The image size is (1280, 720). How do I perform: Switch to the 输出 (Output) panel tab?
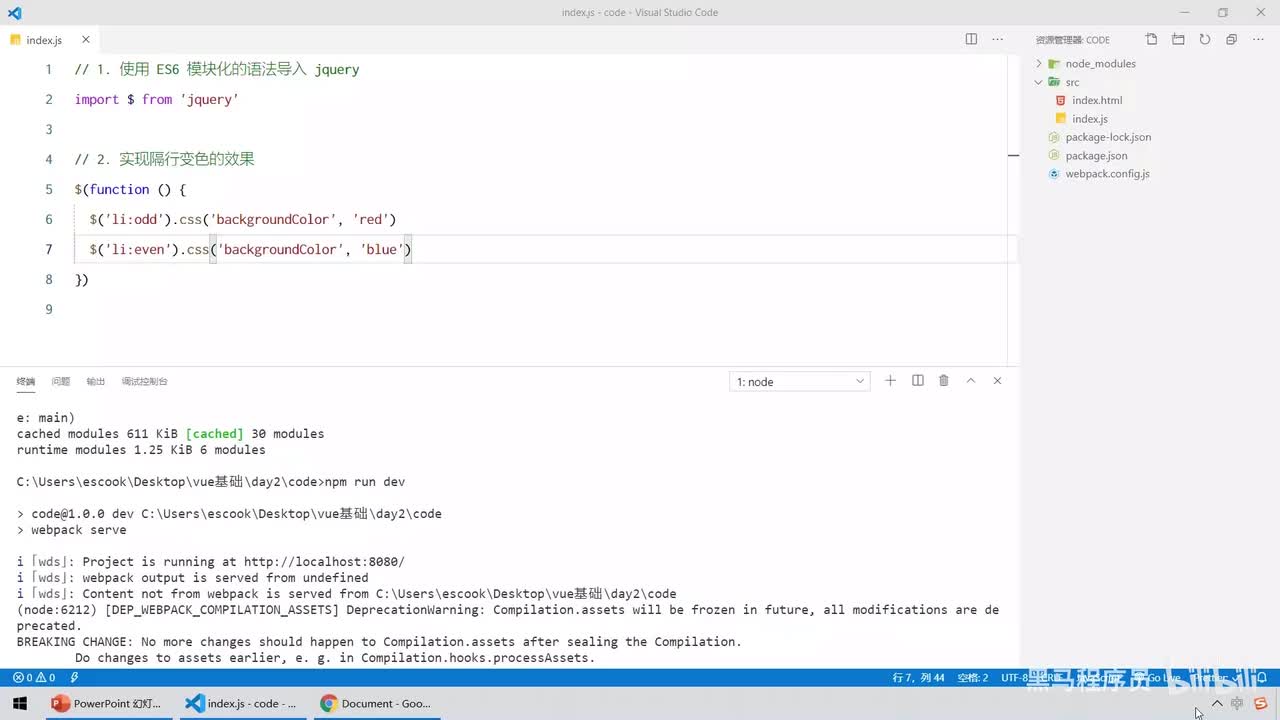tap(95, 381)
